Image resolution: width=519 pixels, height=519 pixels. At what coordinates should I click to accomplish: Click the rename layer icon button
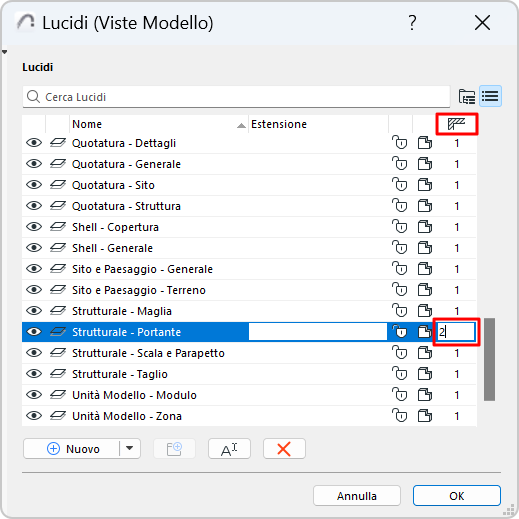(229, 449)
